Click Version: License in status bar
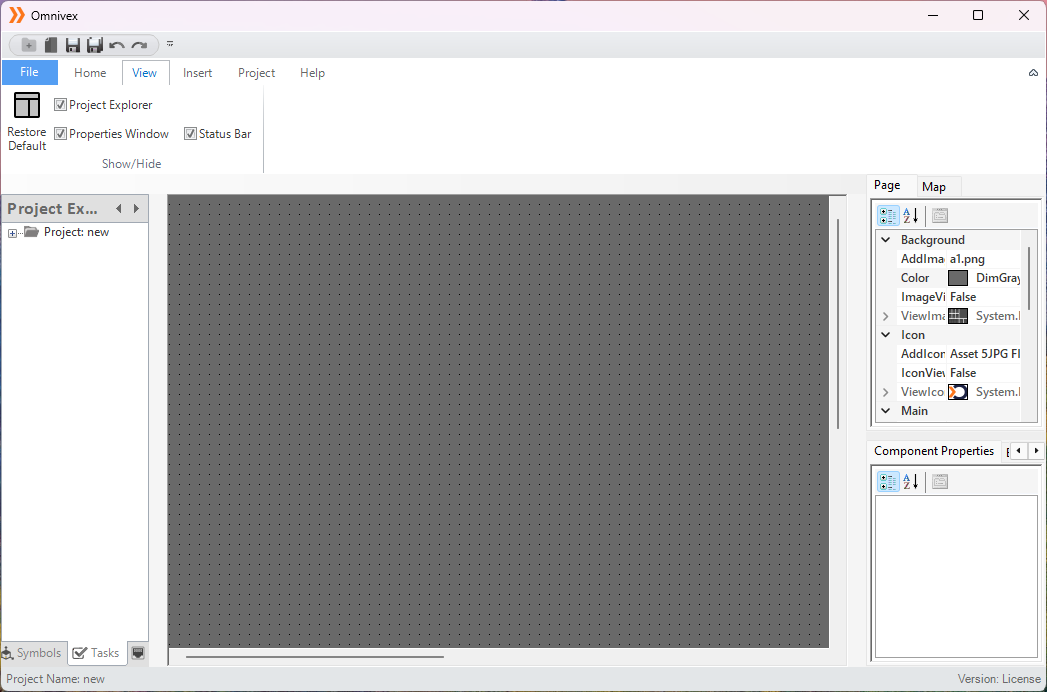This screenshot has height=692, width=1047. tap(999, 679)
